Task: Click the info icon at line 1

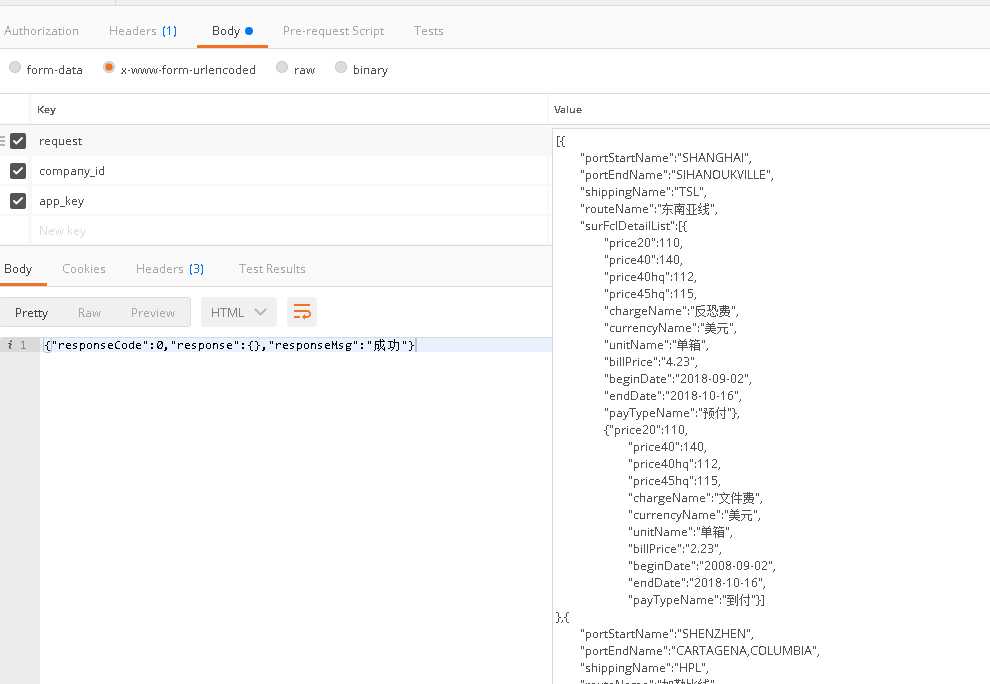Action: click(x=9, y=345)
